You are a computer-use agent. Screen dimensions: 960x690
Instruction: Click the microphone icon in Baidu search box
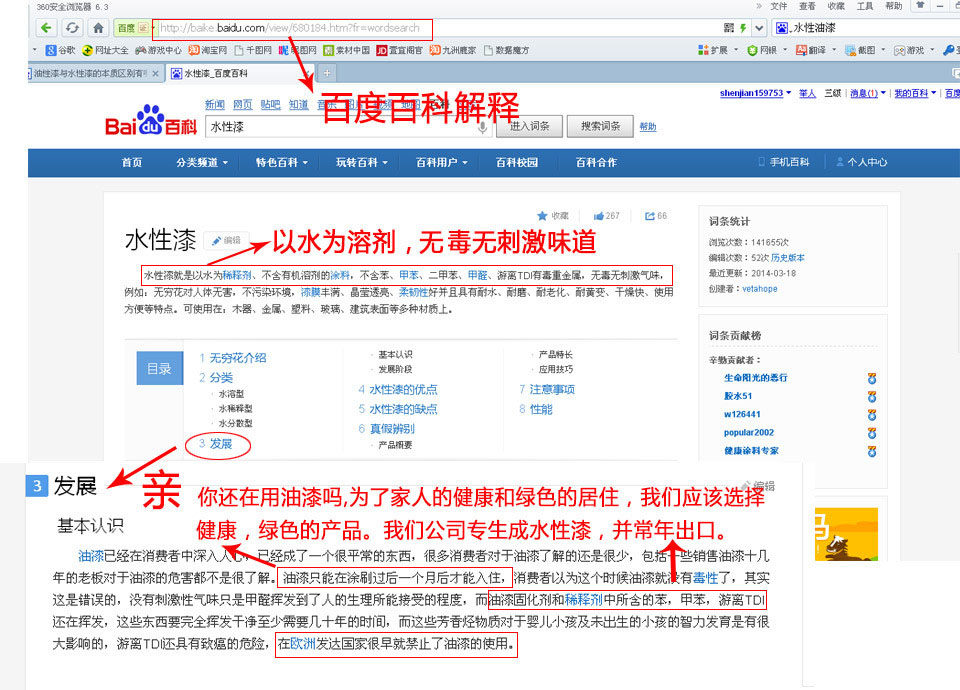[482, 127]
